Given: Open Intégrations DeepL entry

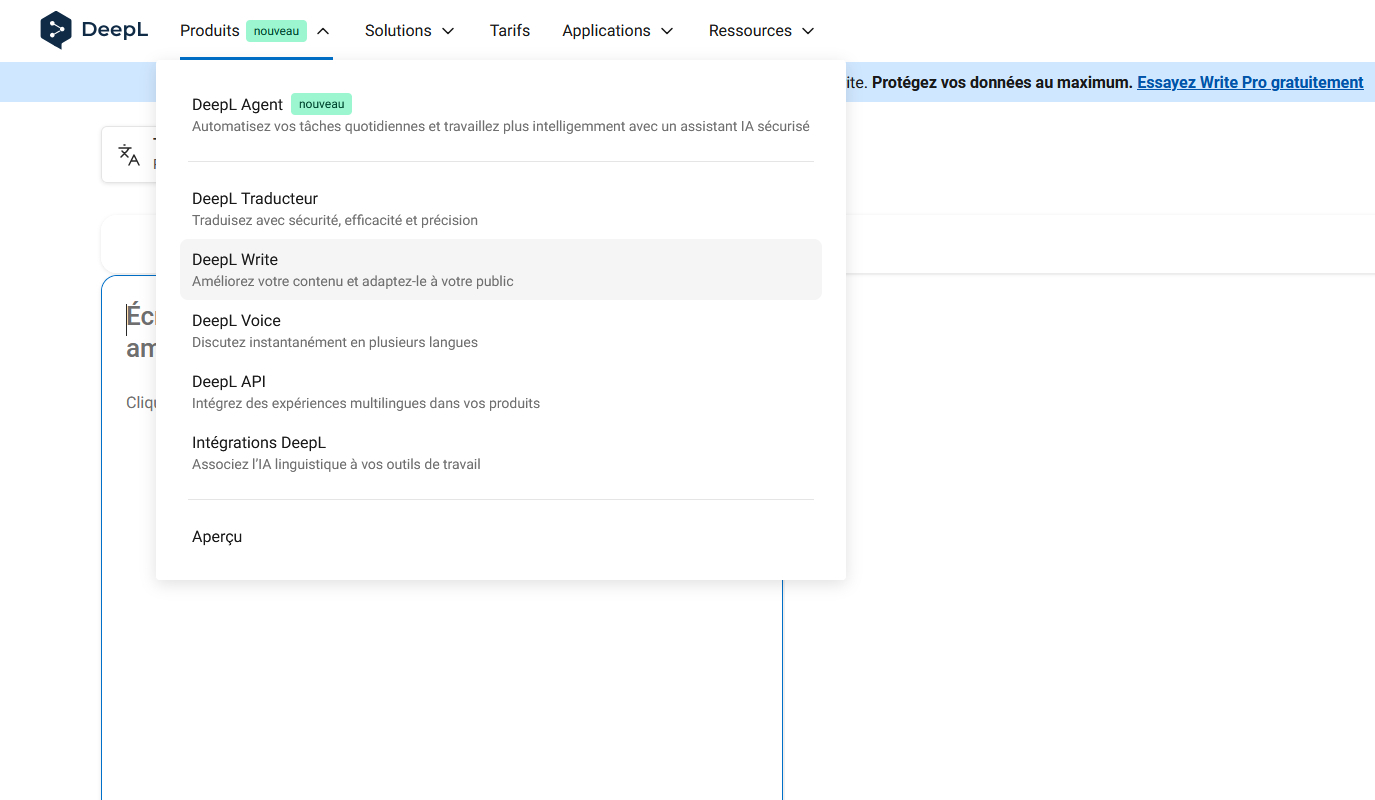Looking at the screenshot, I should [x=259, y=443].
